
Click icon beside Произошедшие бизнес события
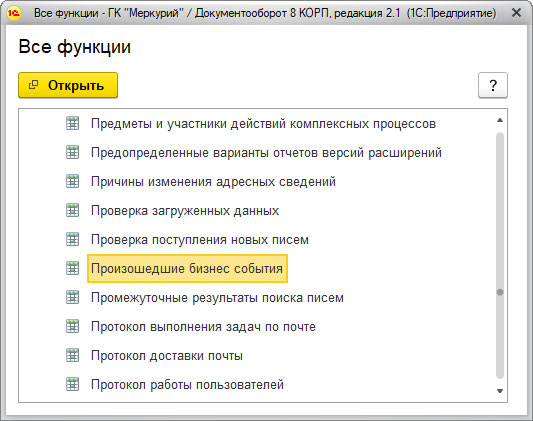(x=72, y=268)
